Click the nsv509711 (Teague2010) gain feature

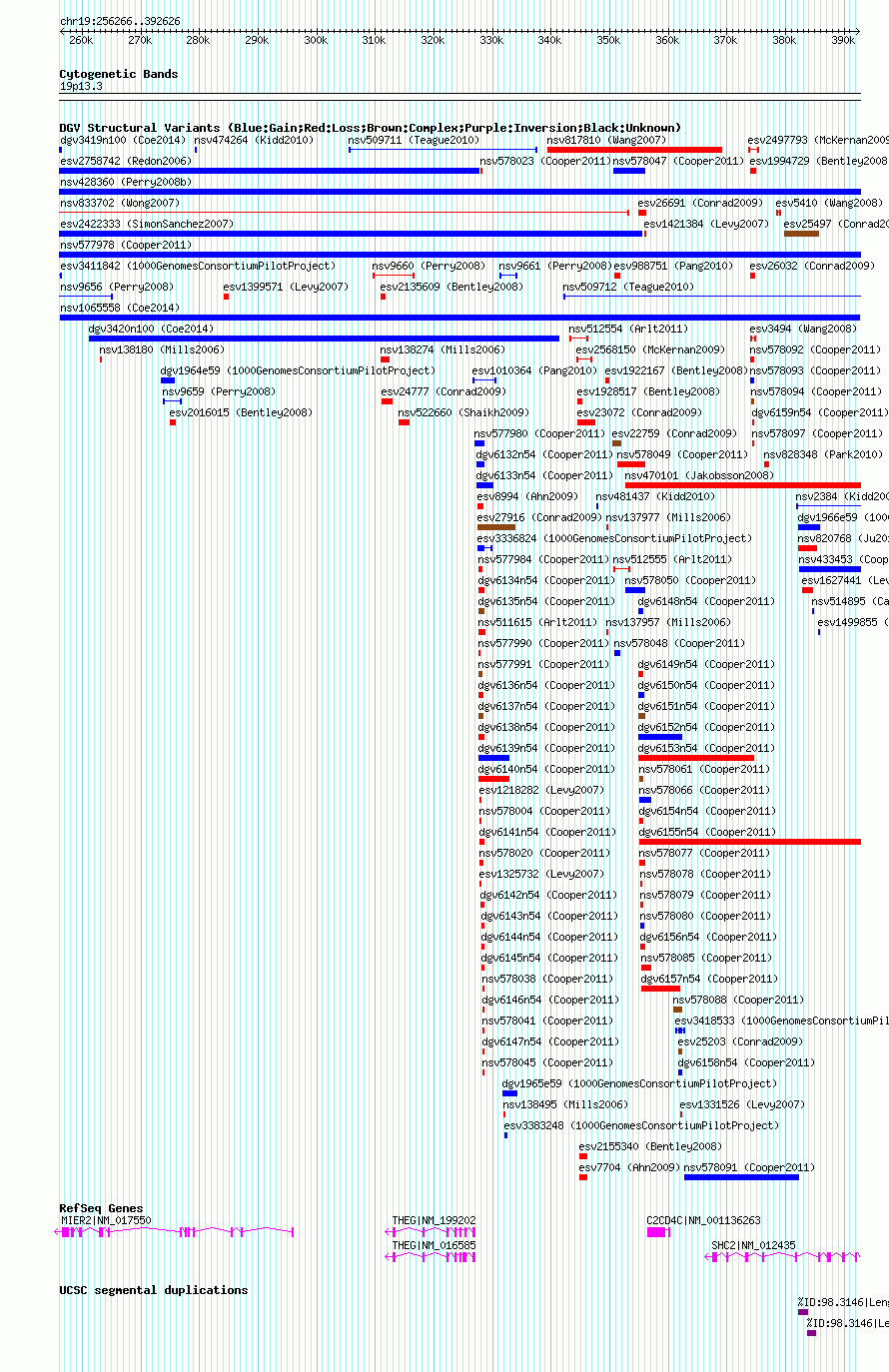click(443, 150)
